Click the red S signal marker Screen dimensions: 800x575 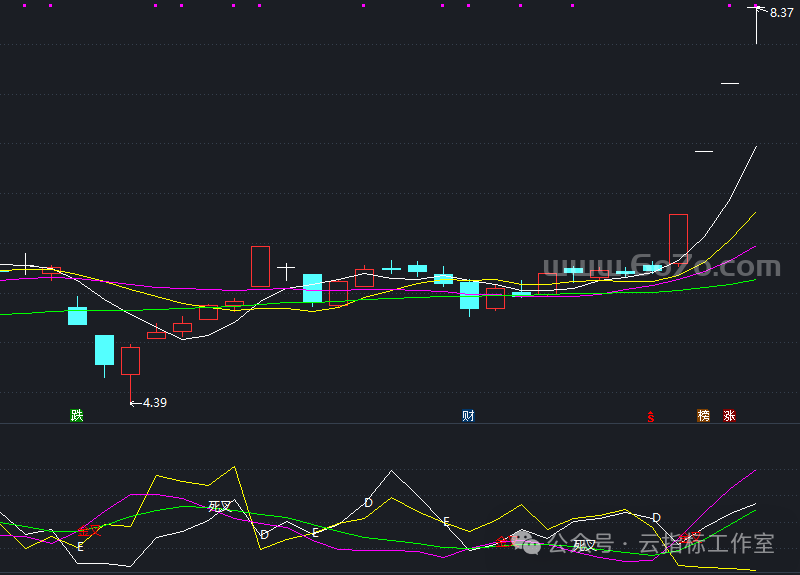pos(651,416)
